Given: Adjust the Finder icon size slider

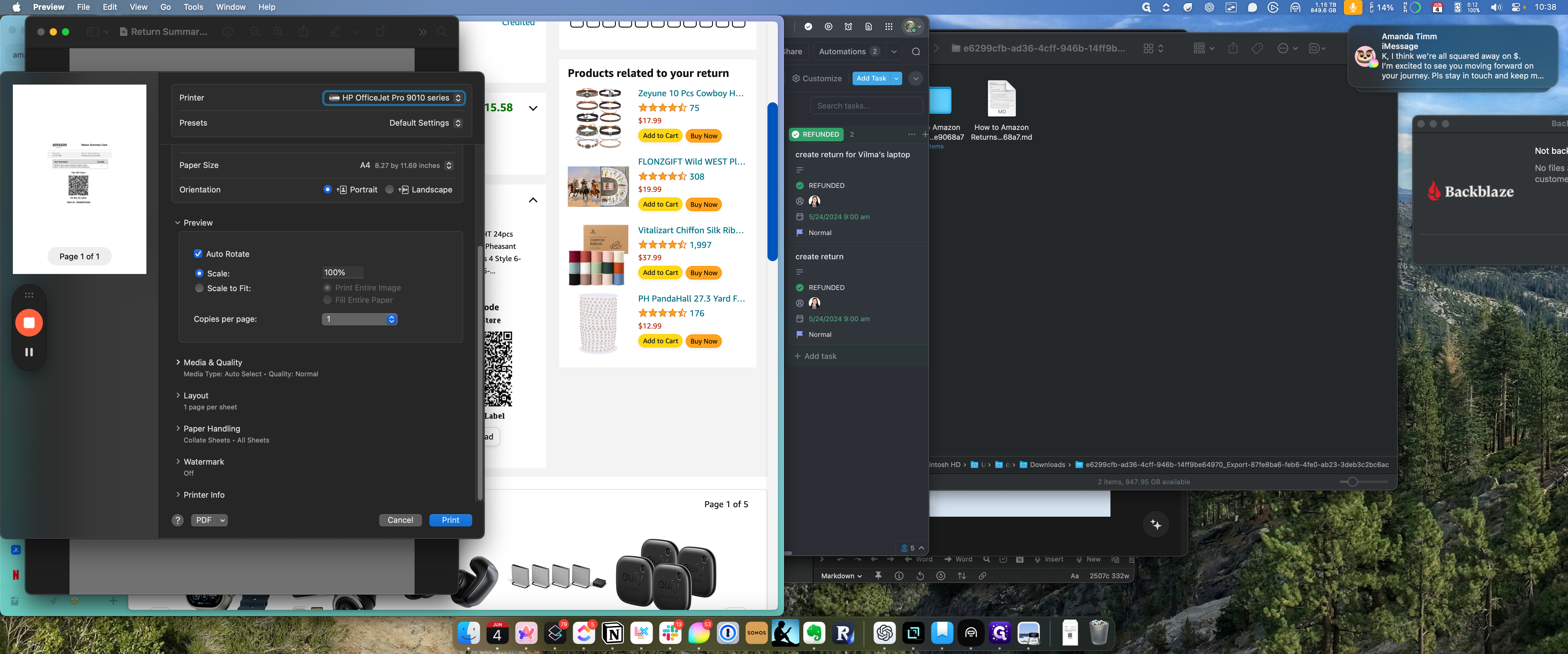Looking at the screenshot, I should (x=1352, y=482).
